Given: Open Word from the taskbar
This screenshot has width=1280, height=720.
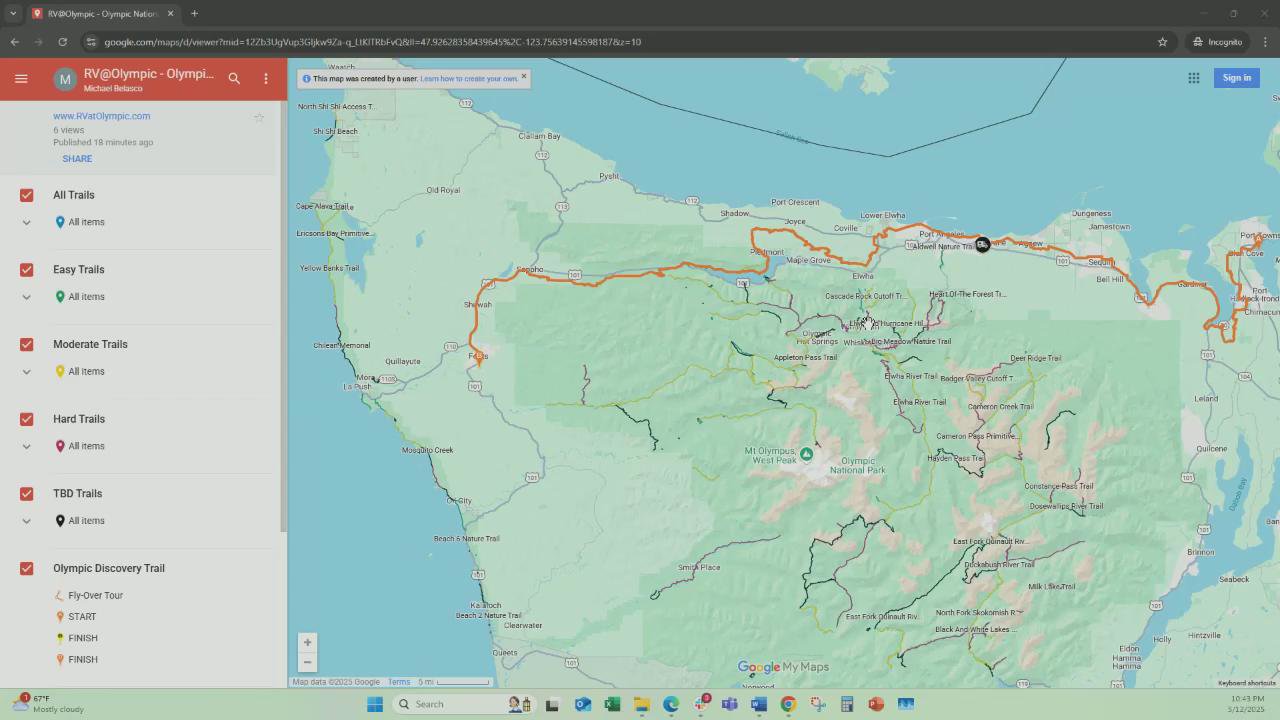Looking at the screenshot, I should pyautogui.click(x=758, y=704).
